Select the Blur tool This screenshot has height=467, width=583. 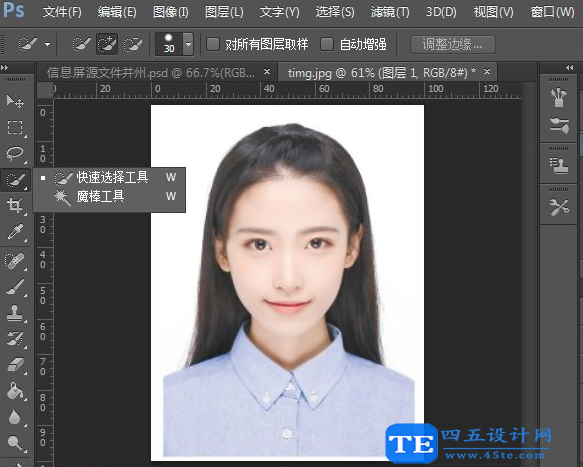click(x=15, y=417)
